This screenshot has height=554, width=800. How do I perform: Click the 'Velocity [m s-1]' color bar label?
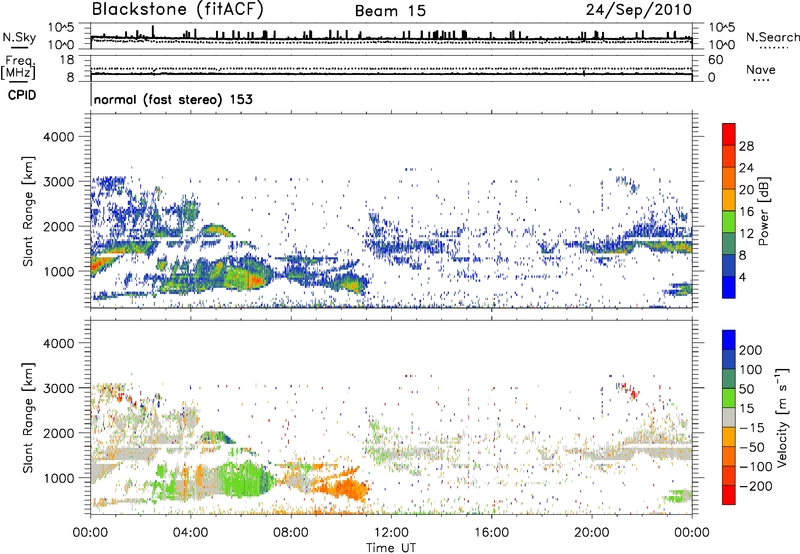[781, 417]
